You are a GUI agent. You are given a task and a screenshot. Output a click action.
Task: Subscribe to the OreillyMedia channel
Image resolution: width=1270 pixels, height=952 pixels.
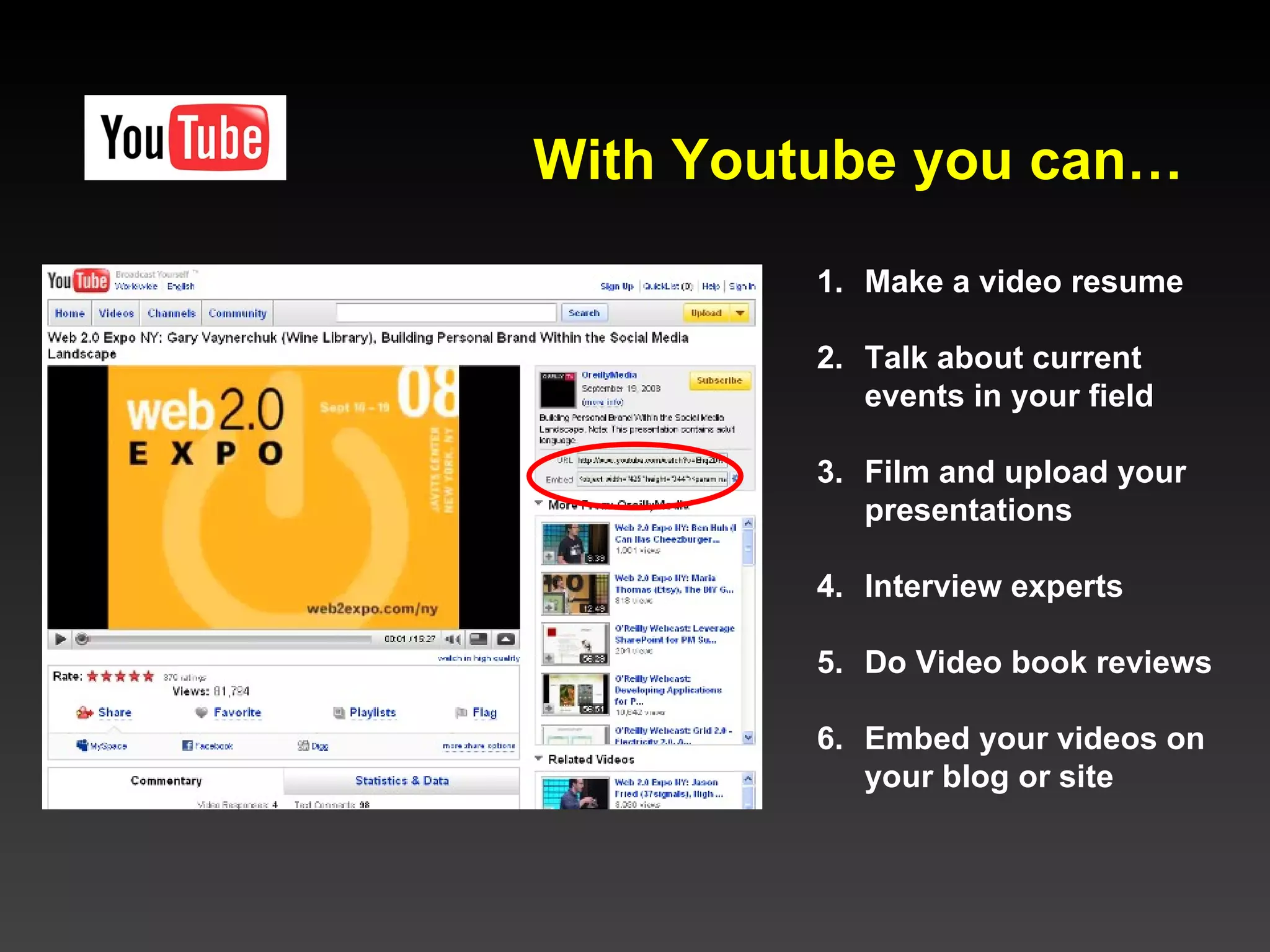pyautogui.click(x=719, y=381)
